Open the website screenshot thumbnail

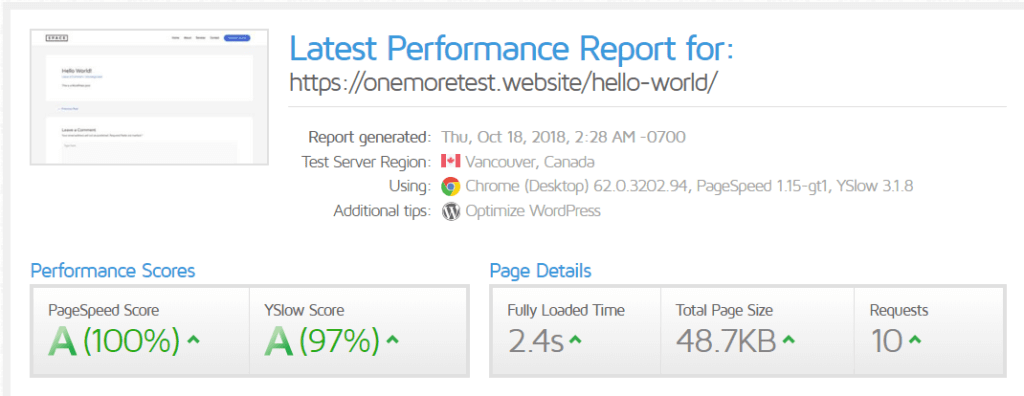[x=149, y=97]
